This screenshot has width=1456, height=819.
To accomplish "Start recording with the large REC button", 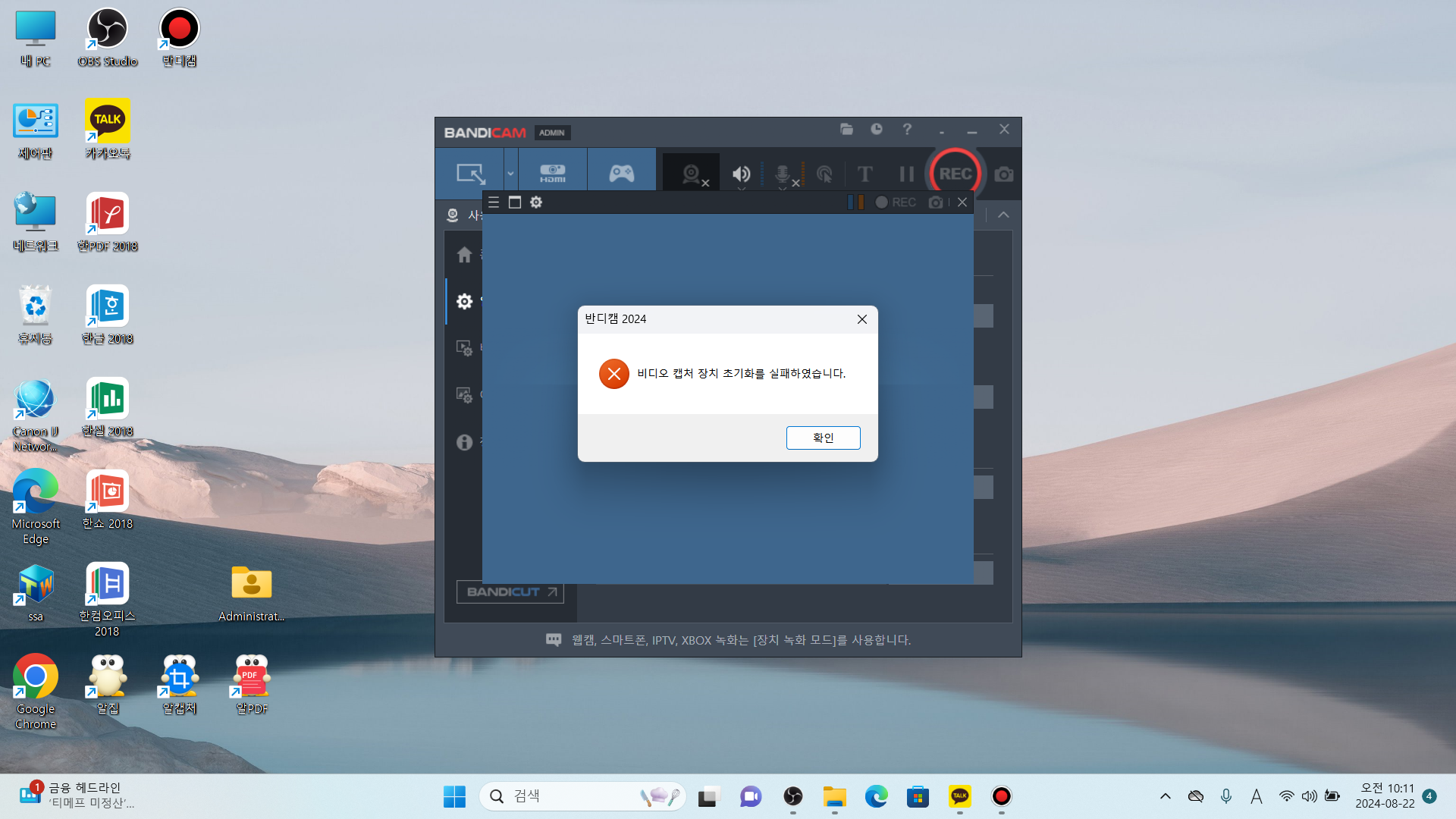I will click(955, 174).
